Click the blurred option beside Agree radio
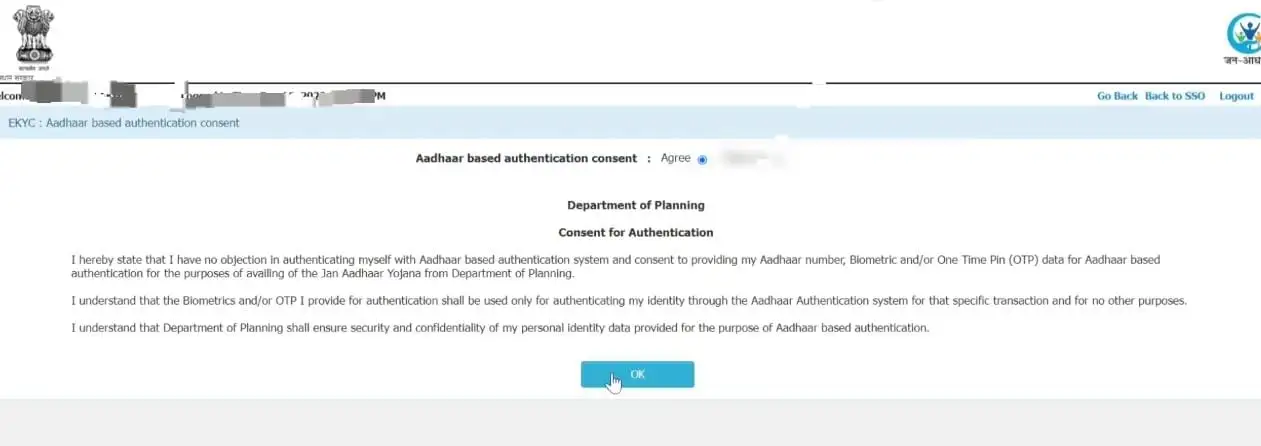 [x=752, y=159]
